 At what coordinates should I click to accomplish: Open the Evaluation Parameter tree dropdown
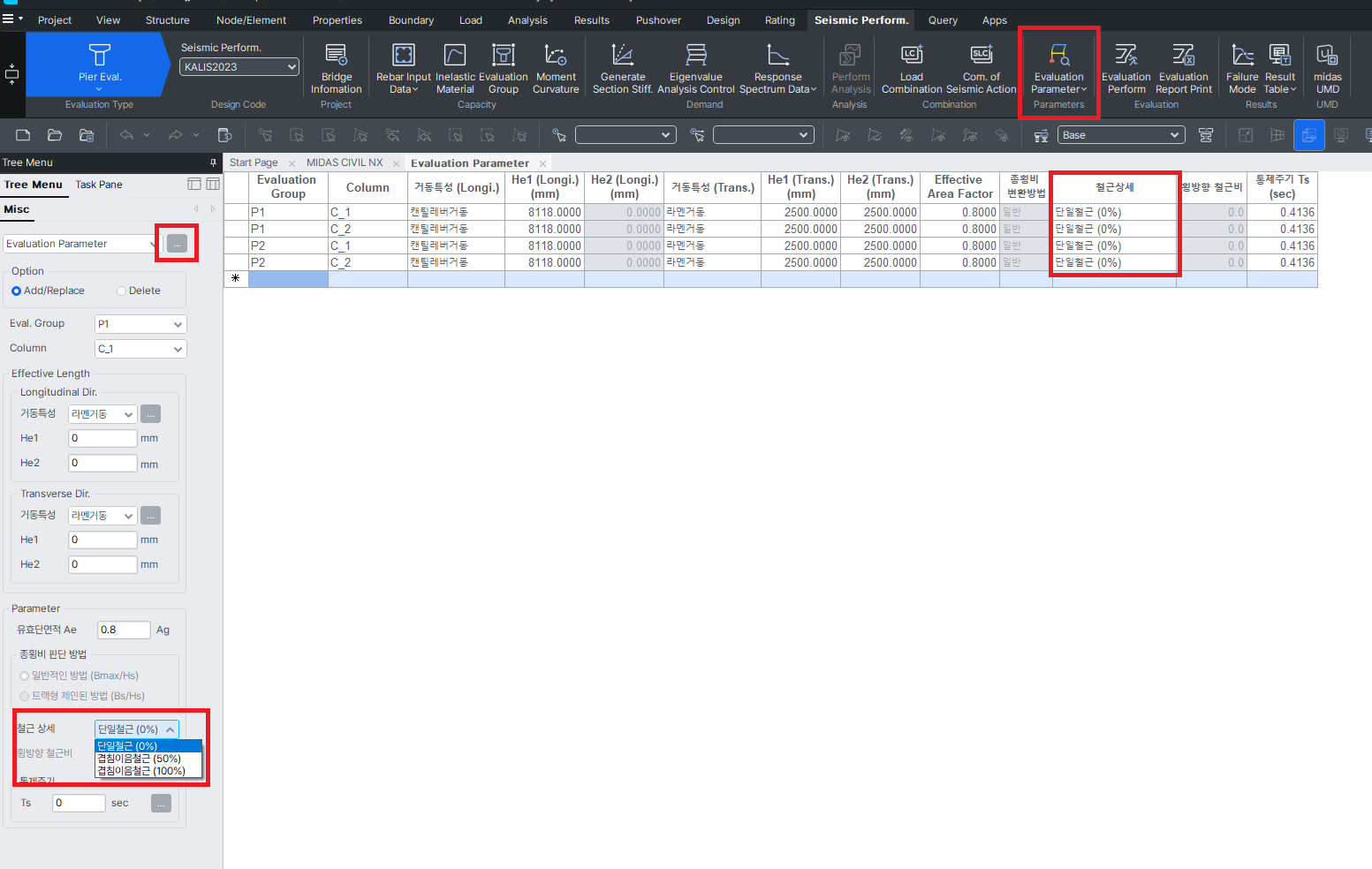tap(80, 244)
